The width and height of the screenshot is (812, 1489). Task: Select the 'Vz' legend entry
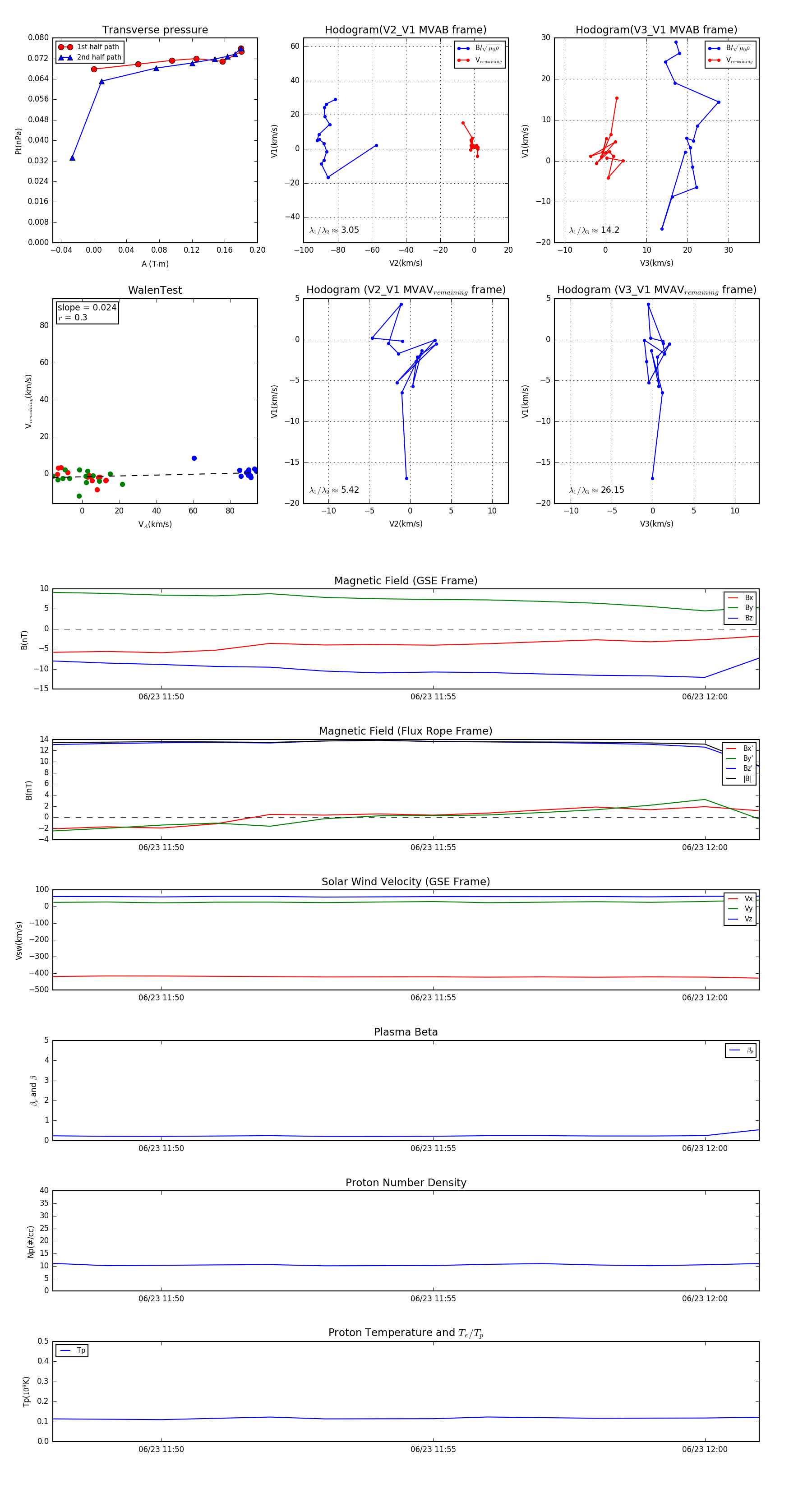pos(740,919)
